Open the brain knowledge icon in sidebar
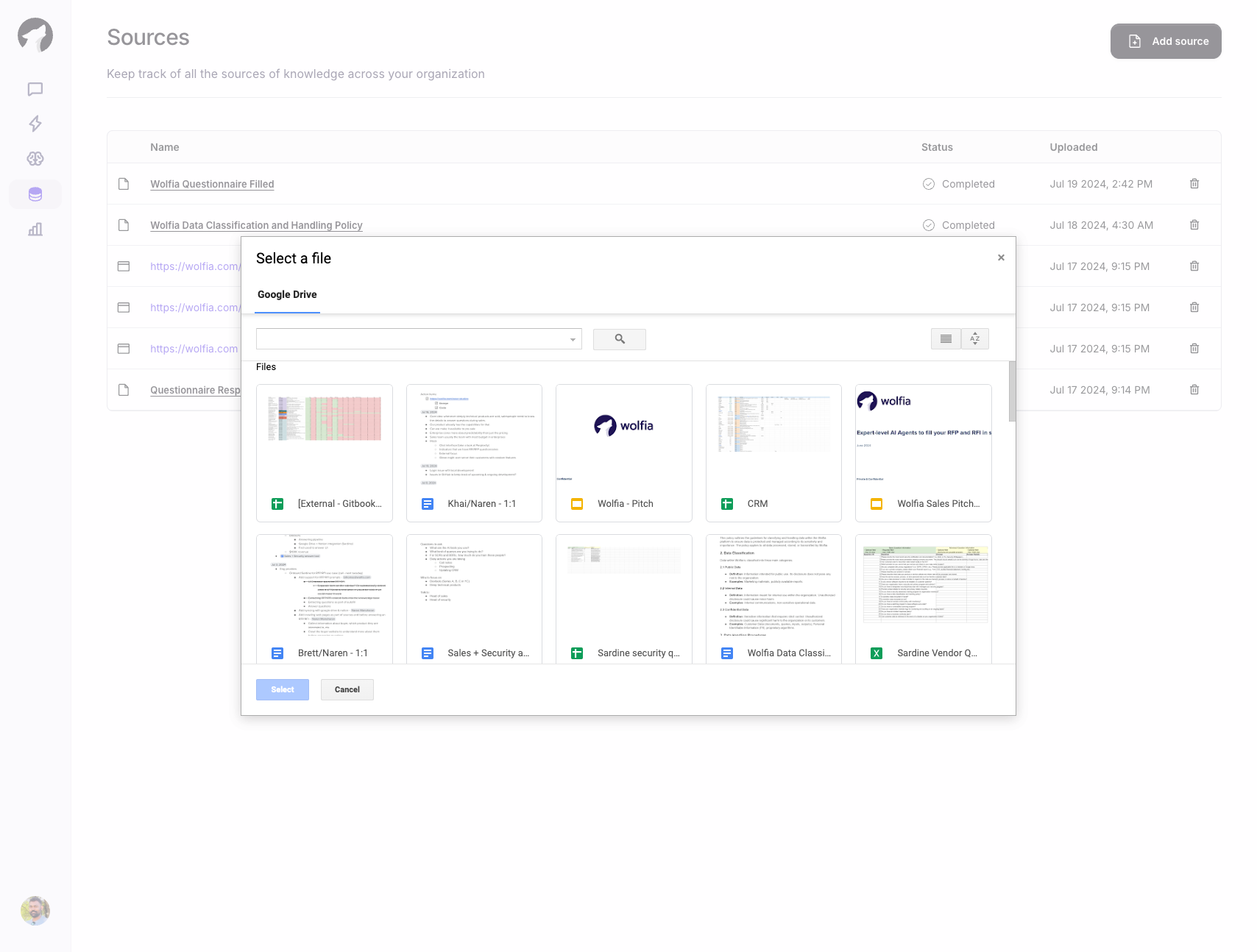 [35, 159]
